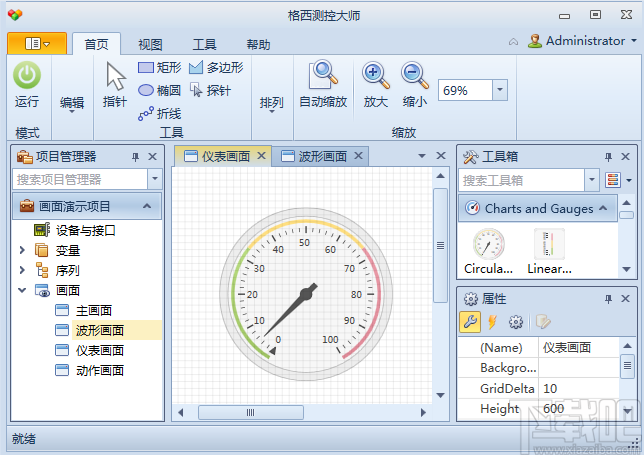Show events with the lightning icon
The width and height of the screenshot is (644, 455).
click(x=492, y=322)
